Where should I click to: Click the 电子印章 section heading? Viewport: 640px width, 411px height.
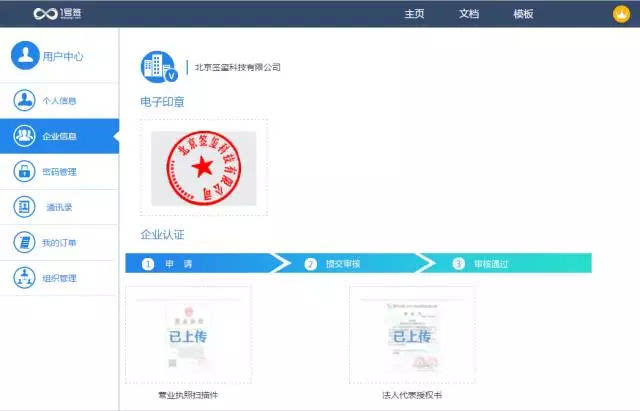coord(162,102)
